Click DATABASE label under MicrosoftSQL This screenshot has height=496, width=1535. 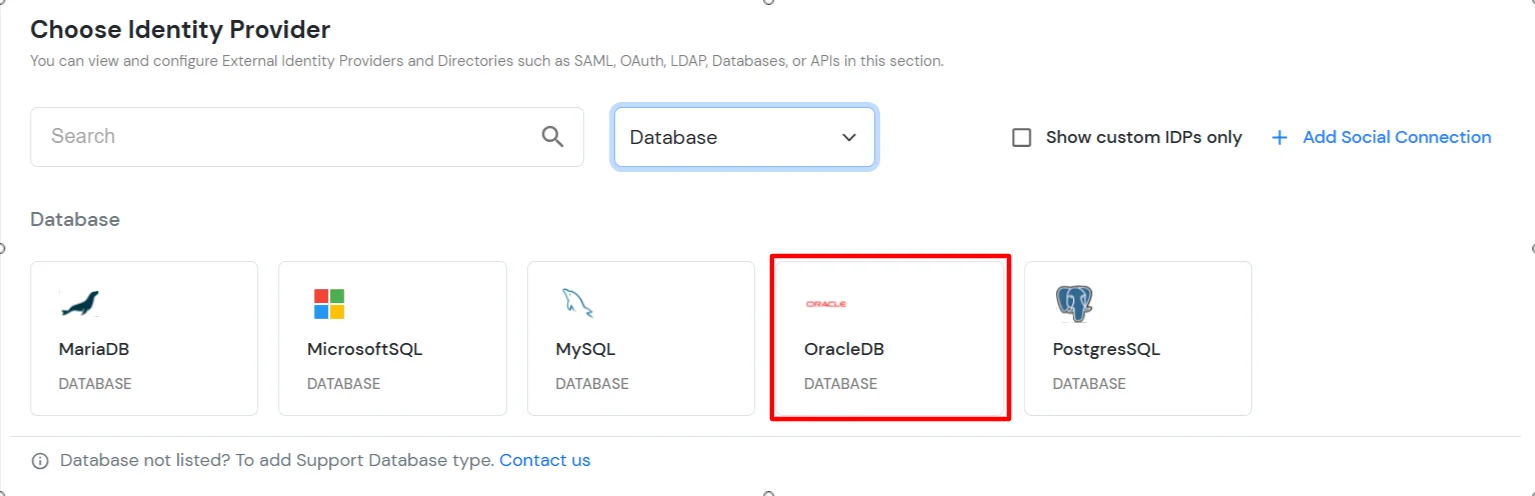[343, 384]
